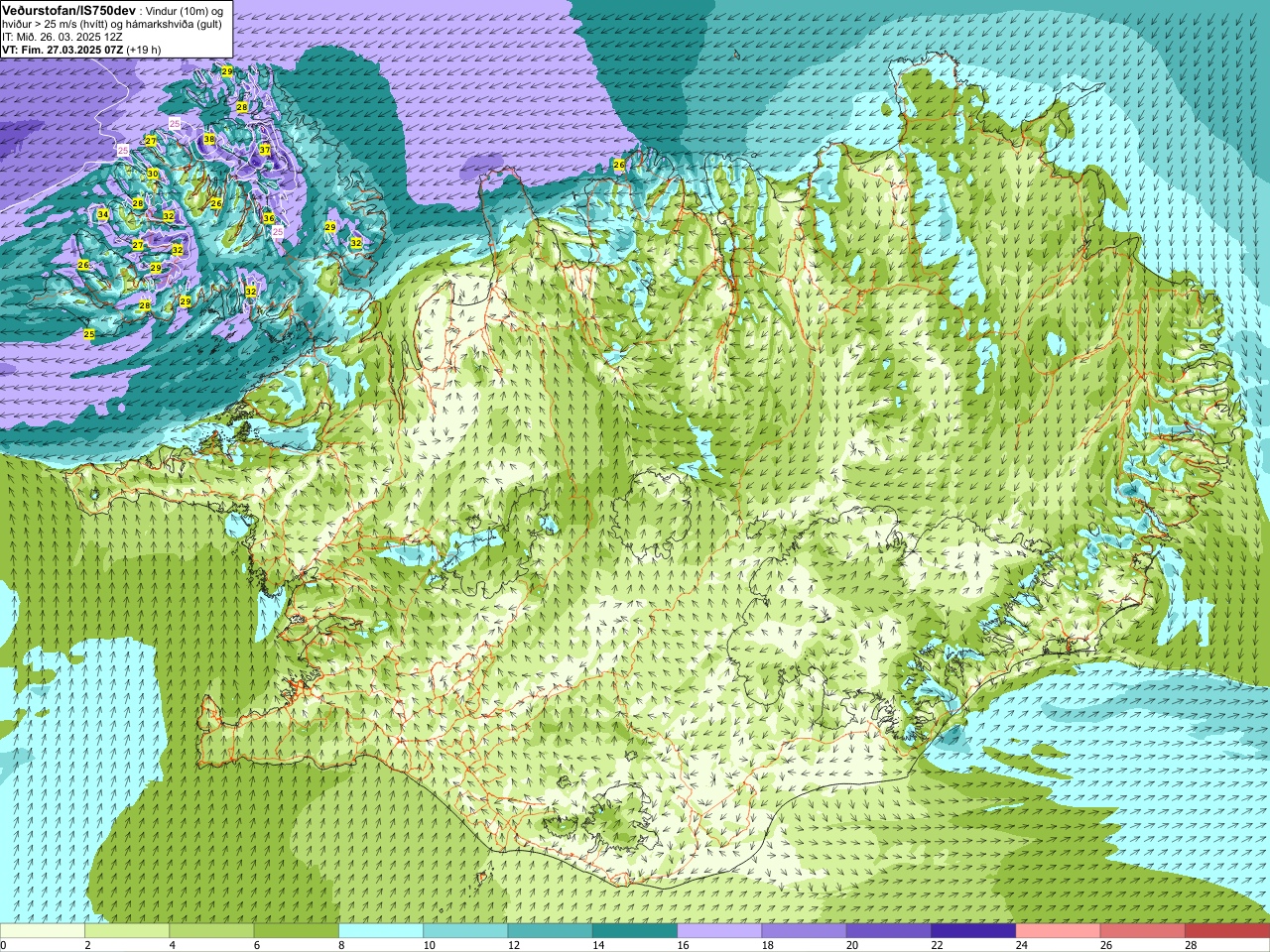The height and width of the screenshot is (952, 1270).
Task: Click the '(+19 h)' forecast offset text
Action: click(x=142, y=50)
